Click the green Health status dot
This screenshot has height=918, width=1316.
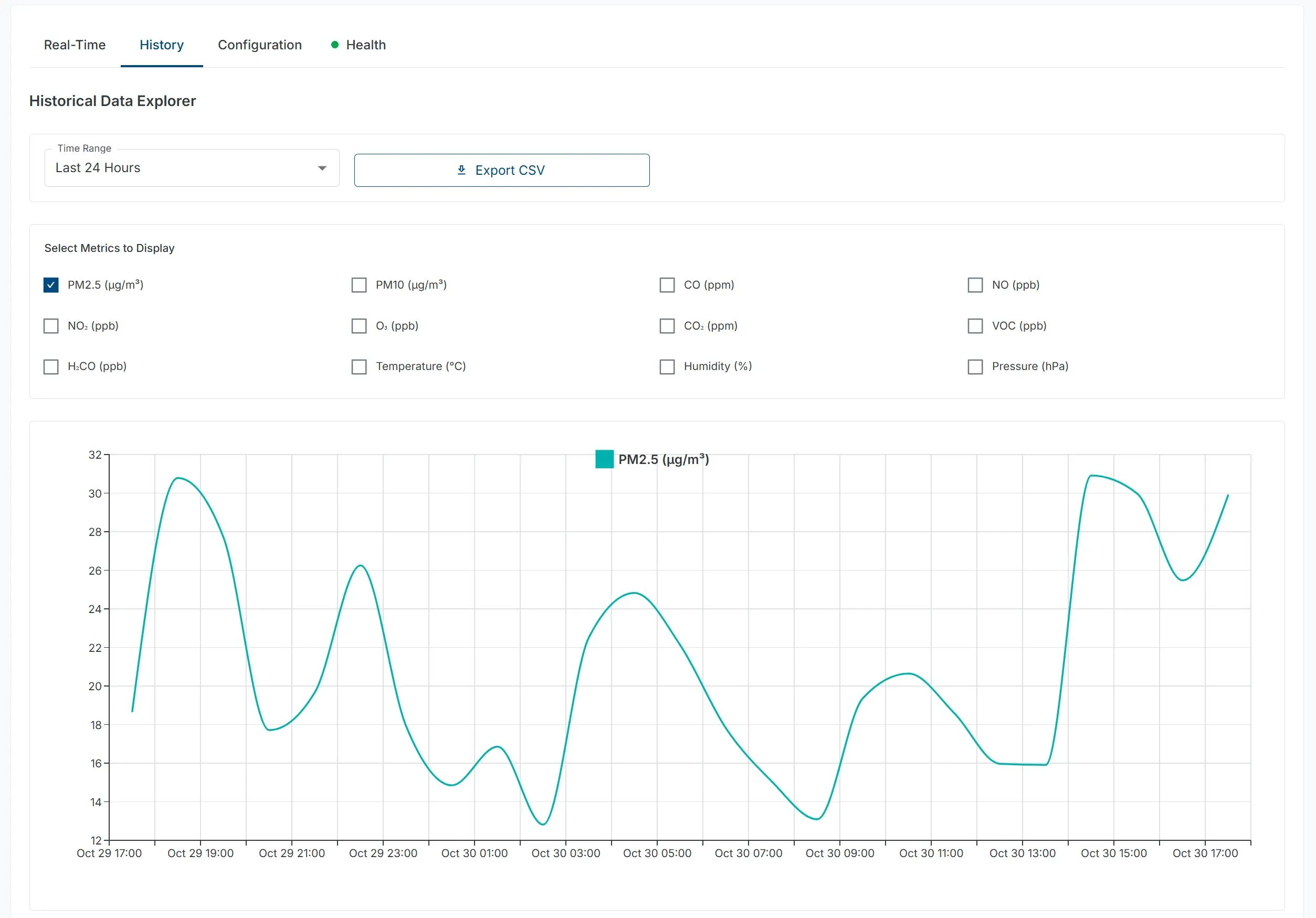335,45
